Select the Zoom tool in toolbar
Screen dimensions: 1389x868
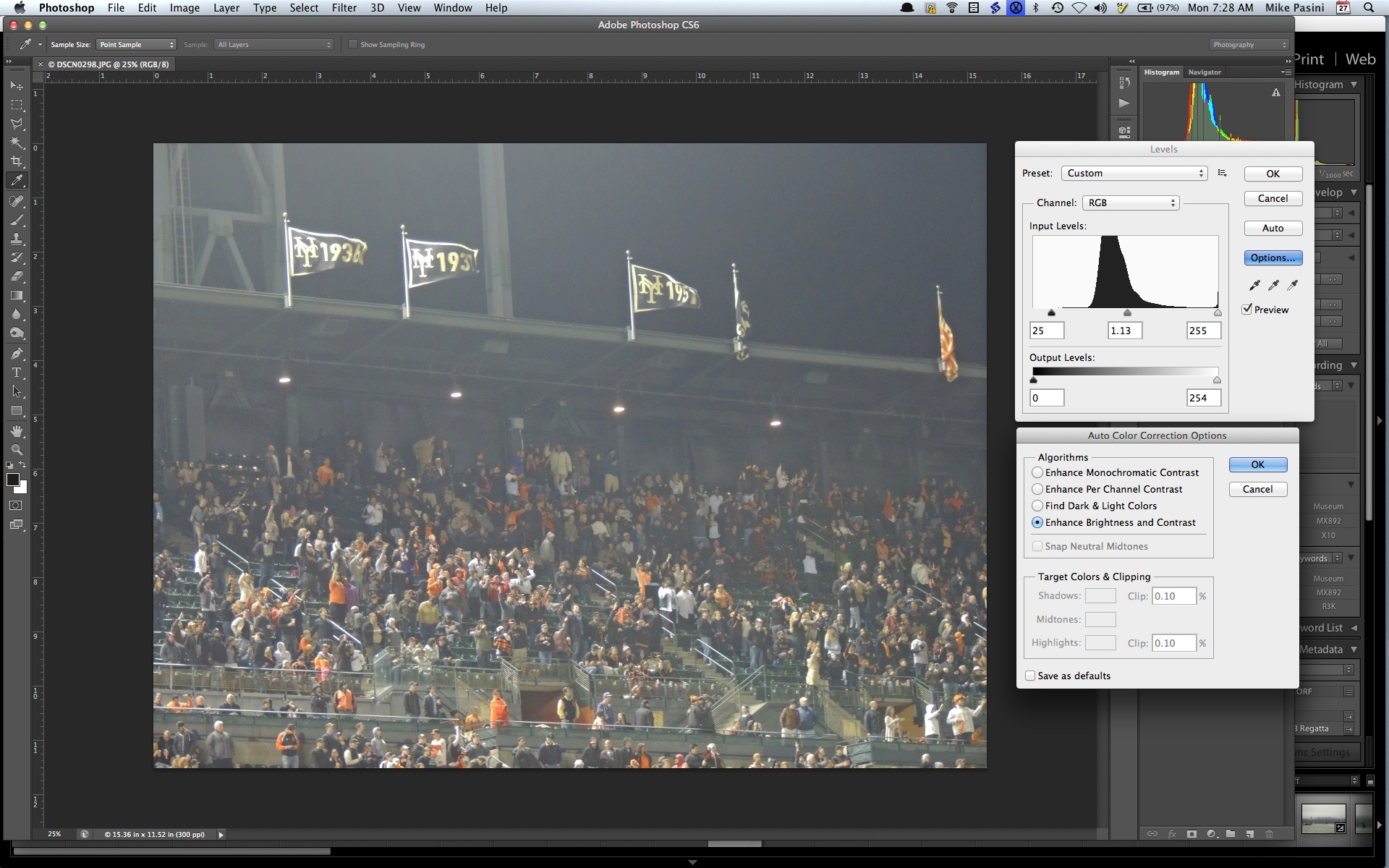click(17, 449)
